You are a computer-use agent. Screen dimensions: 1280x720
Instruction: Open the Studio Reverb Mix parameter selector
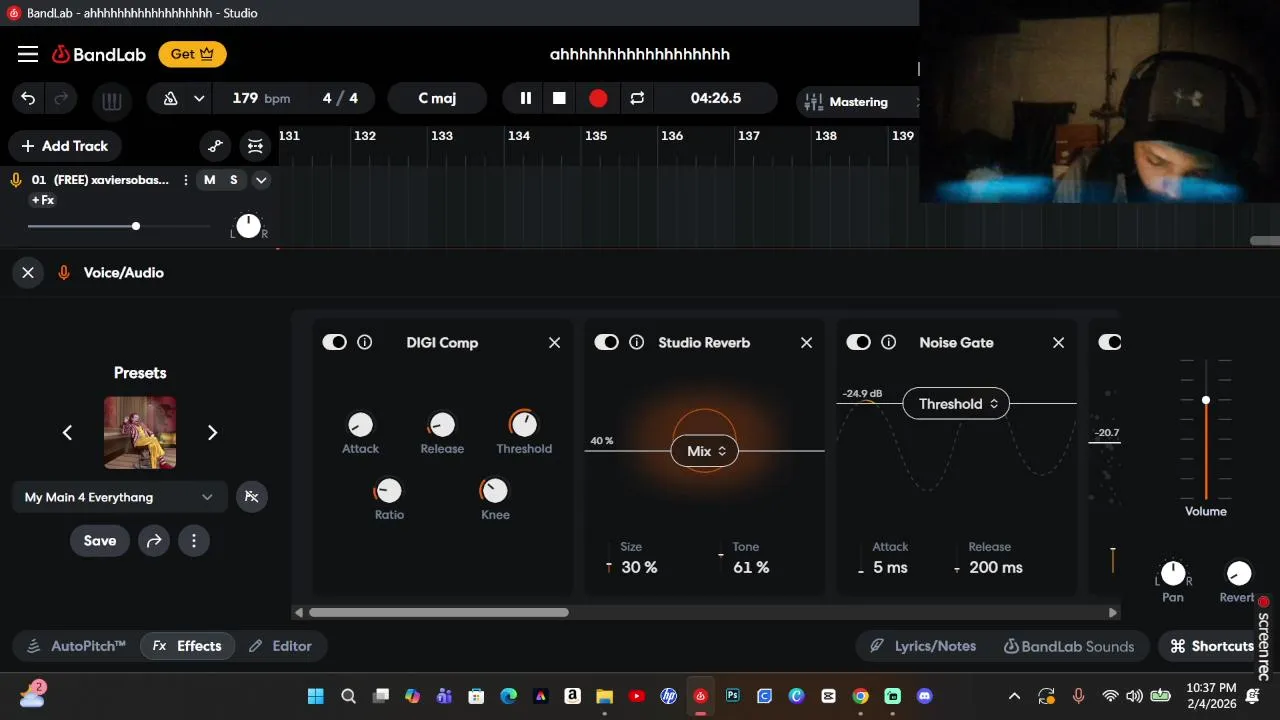(705, 451)
